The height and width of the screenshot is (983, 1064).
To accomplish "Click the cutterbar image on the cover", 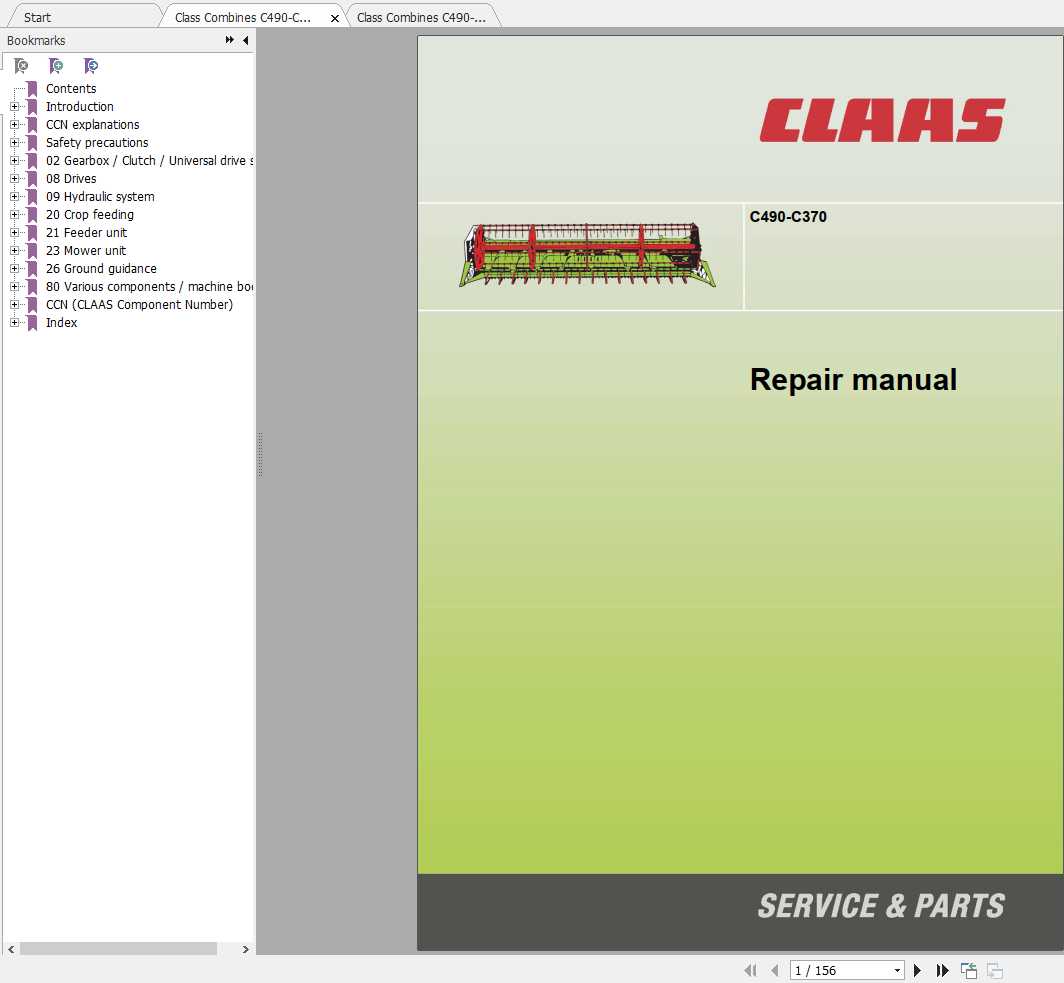I will (587, 256).
